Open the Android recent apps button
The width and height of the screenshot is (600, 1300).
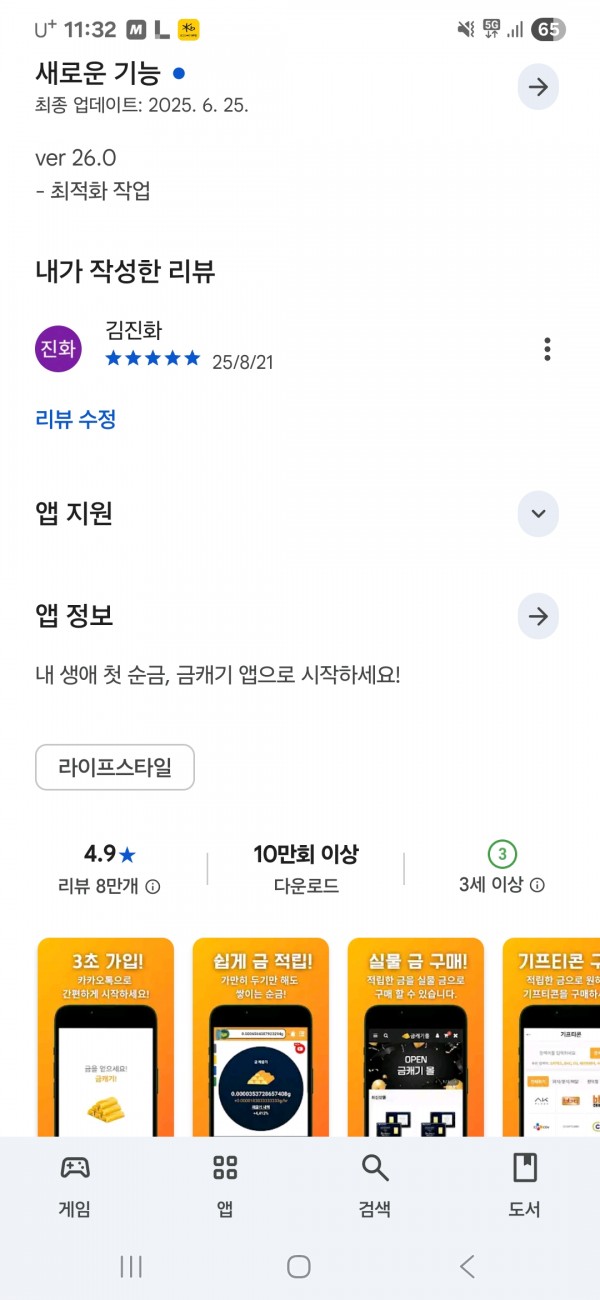pos(131,1266)
